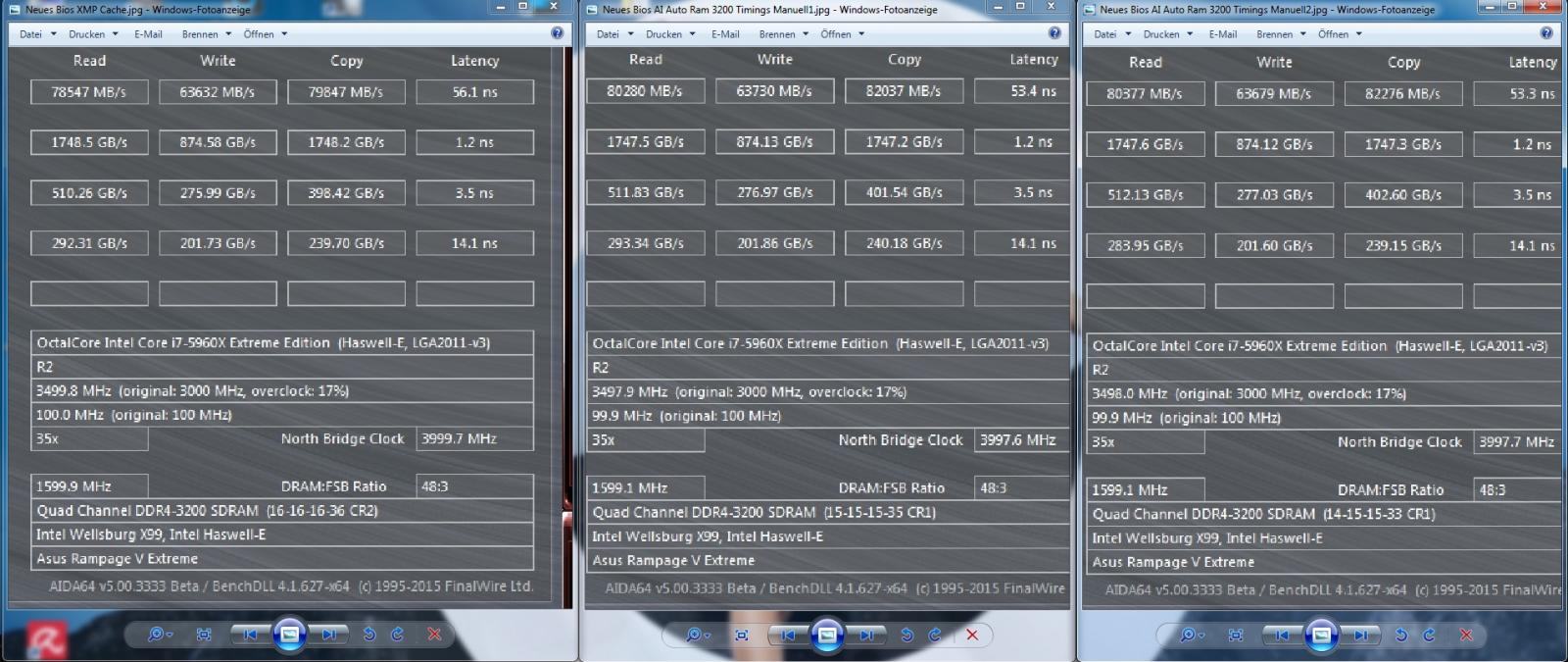The image size is (1568, 662).
Task: Open Datei menu in XMP Cache window
Action: click(36, 34)
